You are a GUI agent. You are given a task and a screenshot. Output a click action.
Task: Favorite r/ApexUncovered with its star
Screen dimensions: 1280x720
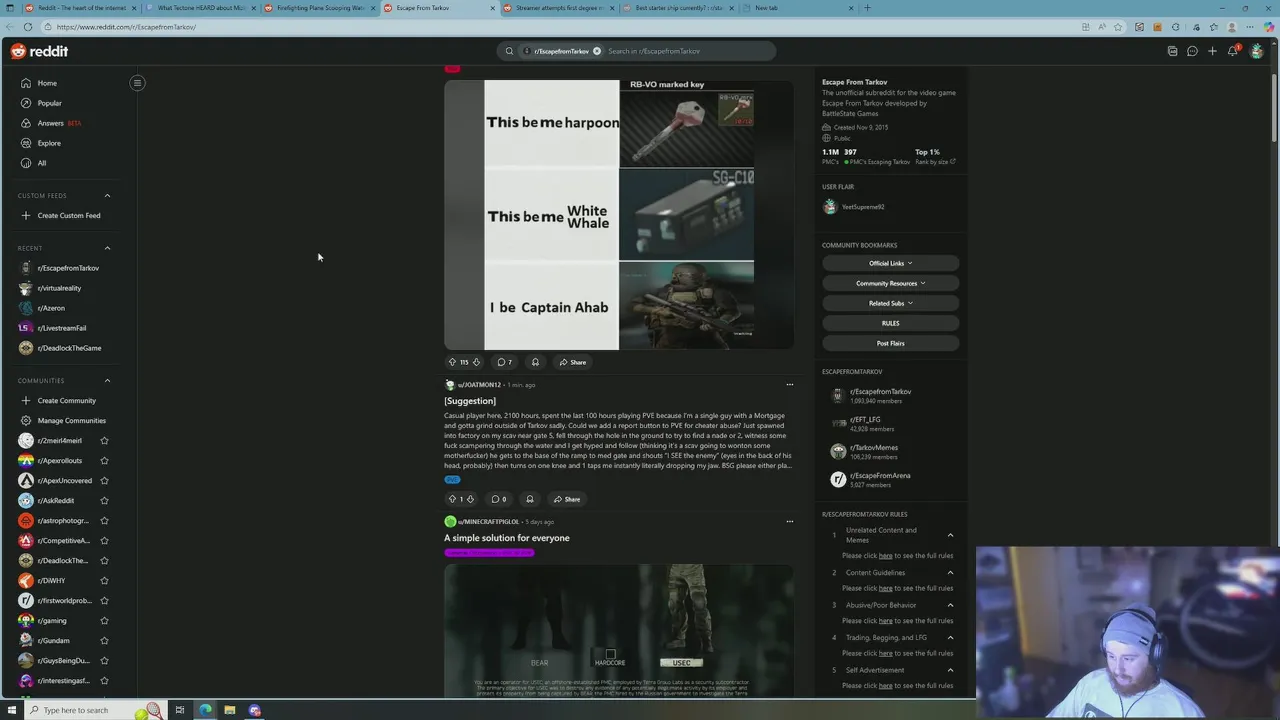(x=104, y=480)
